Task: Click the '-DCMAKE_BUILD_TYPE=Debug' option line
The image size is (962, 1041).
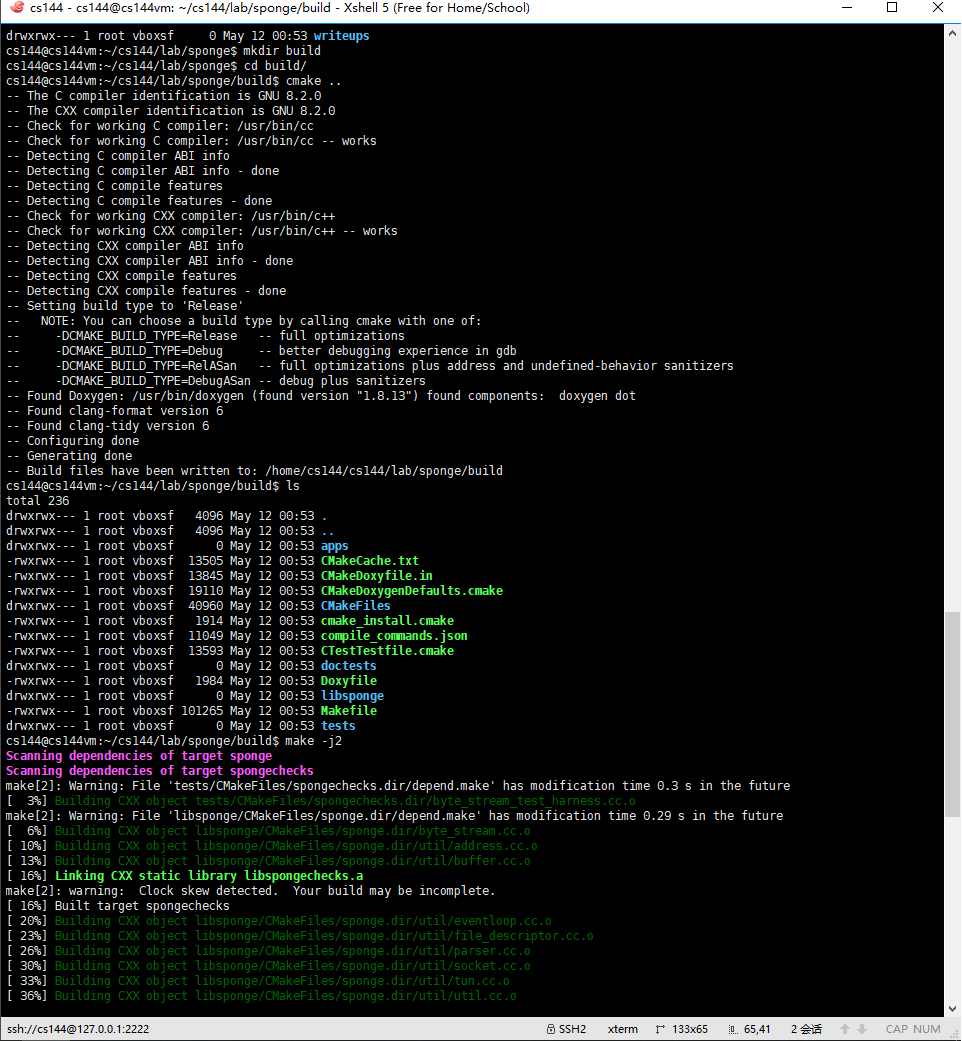Action: click(x=261, y=351)
